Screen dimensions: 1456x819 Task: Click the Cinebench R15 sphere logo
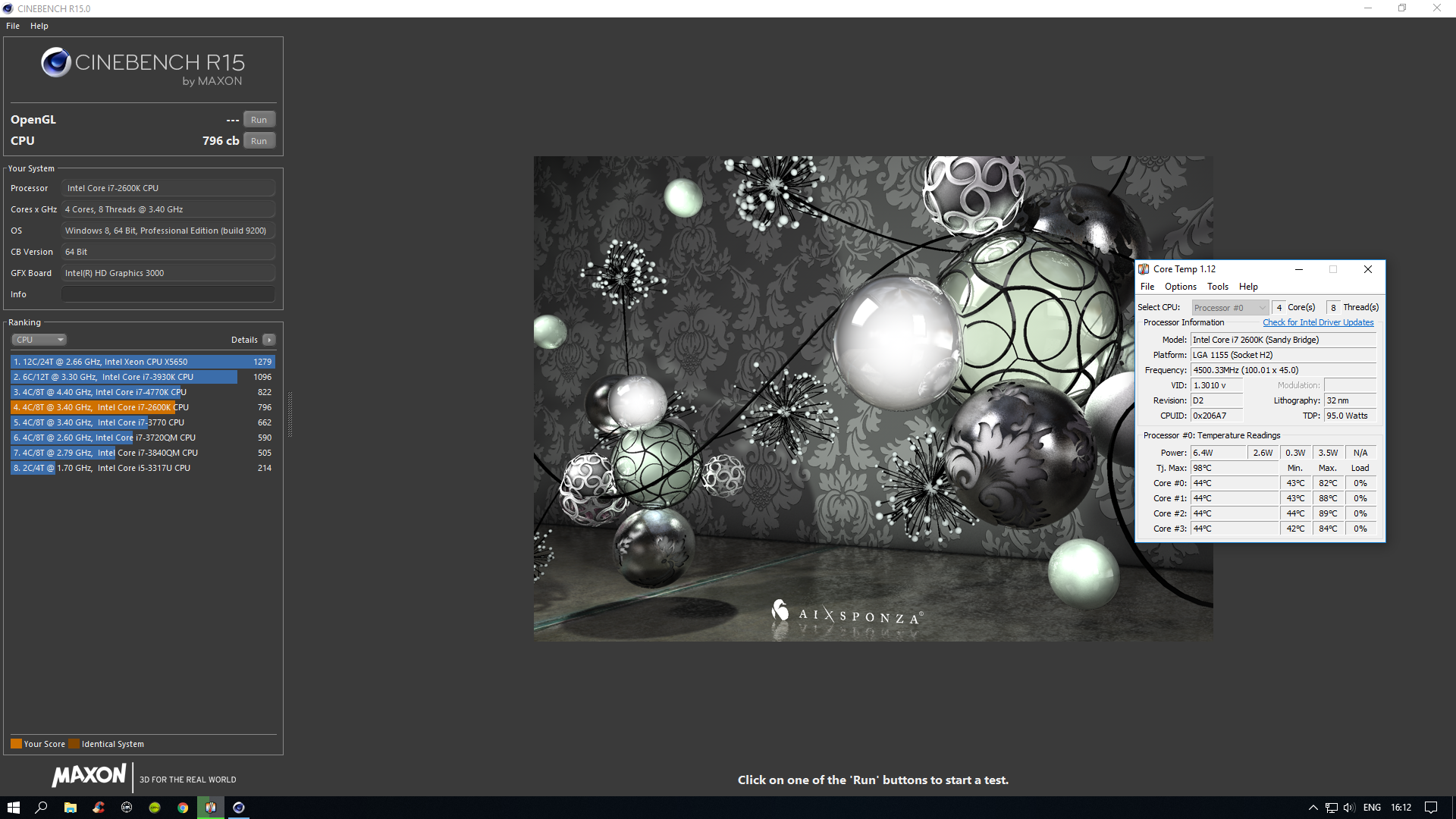point(56,62)
